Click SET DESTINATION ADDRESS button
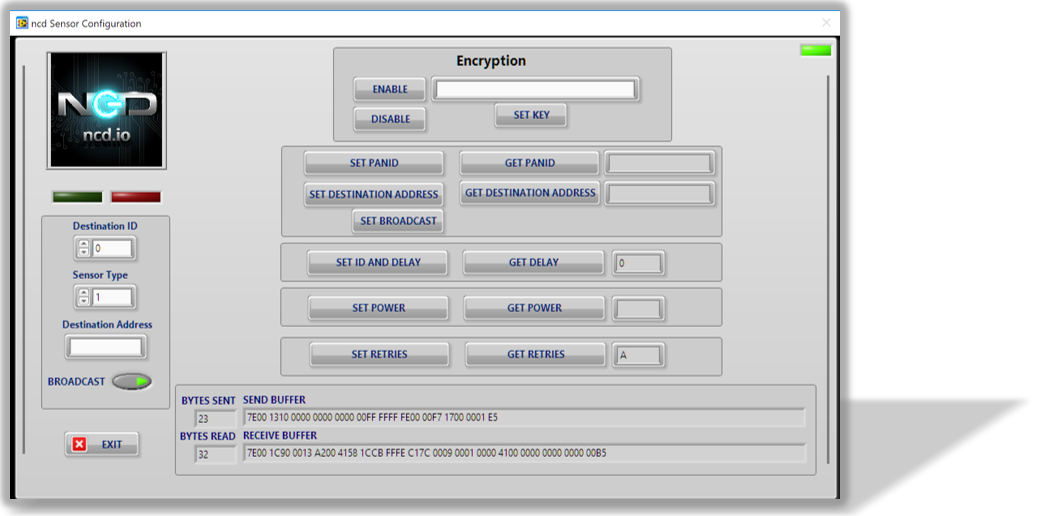Viewport: 1037px width, 516px height. (x=374, y=194)
